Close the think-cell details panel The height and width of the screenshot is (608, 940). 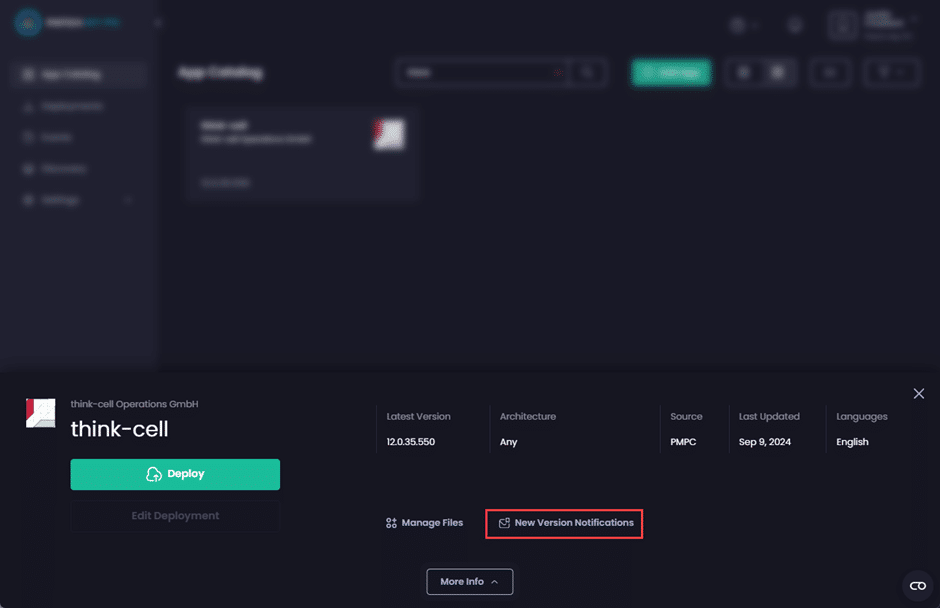918,394
